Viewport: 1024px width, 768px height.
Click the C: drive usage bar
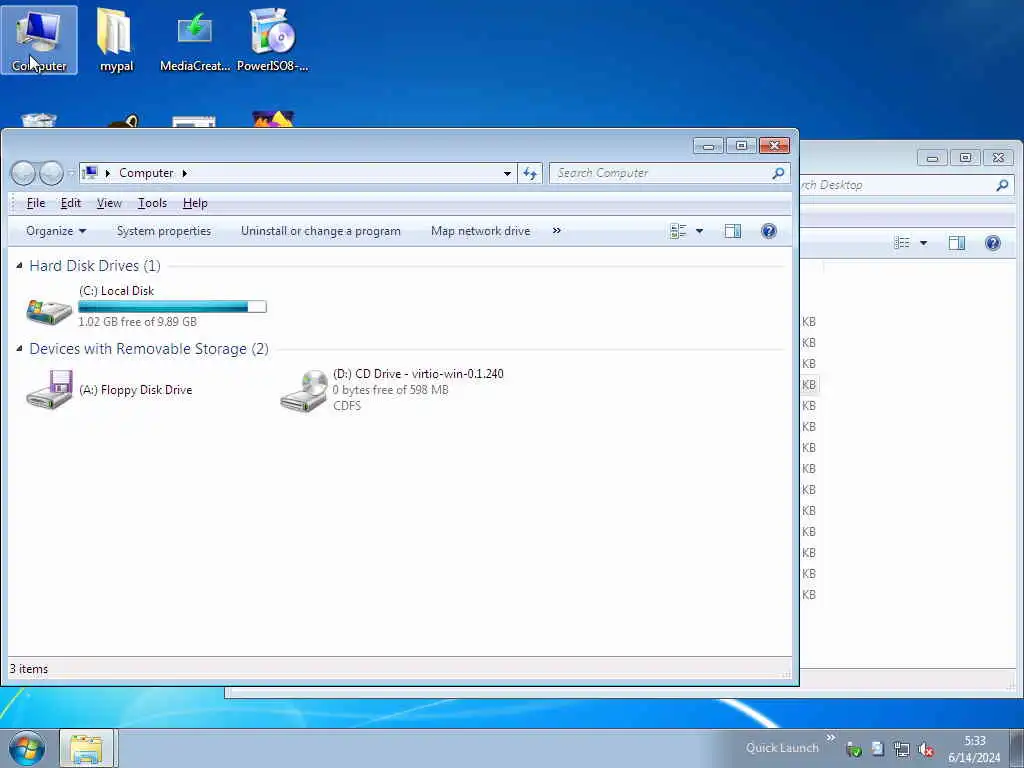[x=172, y=306]
